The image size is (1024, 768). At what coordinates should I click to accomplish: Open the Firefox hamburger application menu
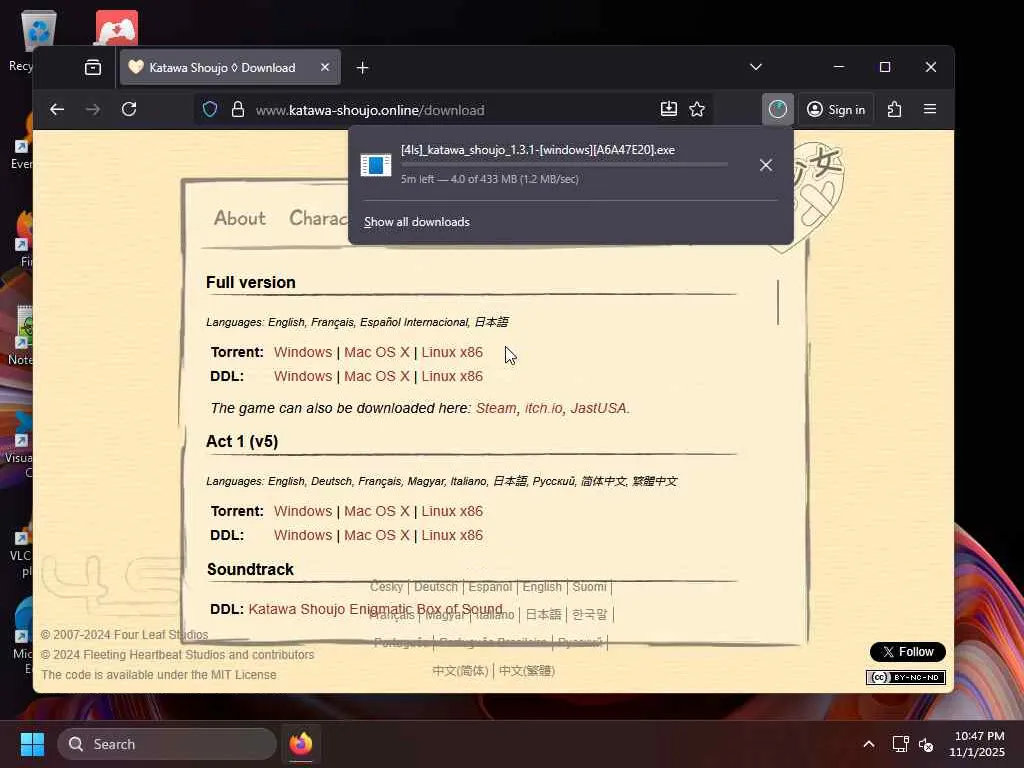(x=930, y=109)
